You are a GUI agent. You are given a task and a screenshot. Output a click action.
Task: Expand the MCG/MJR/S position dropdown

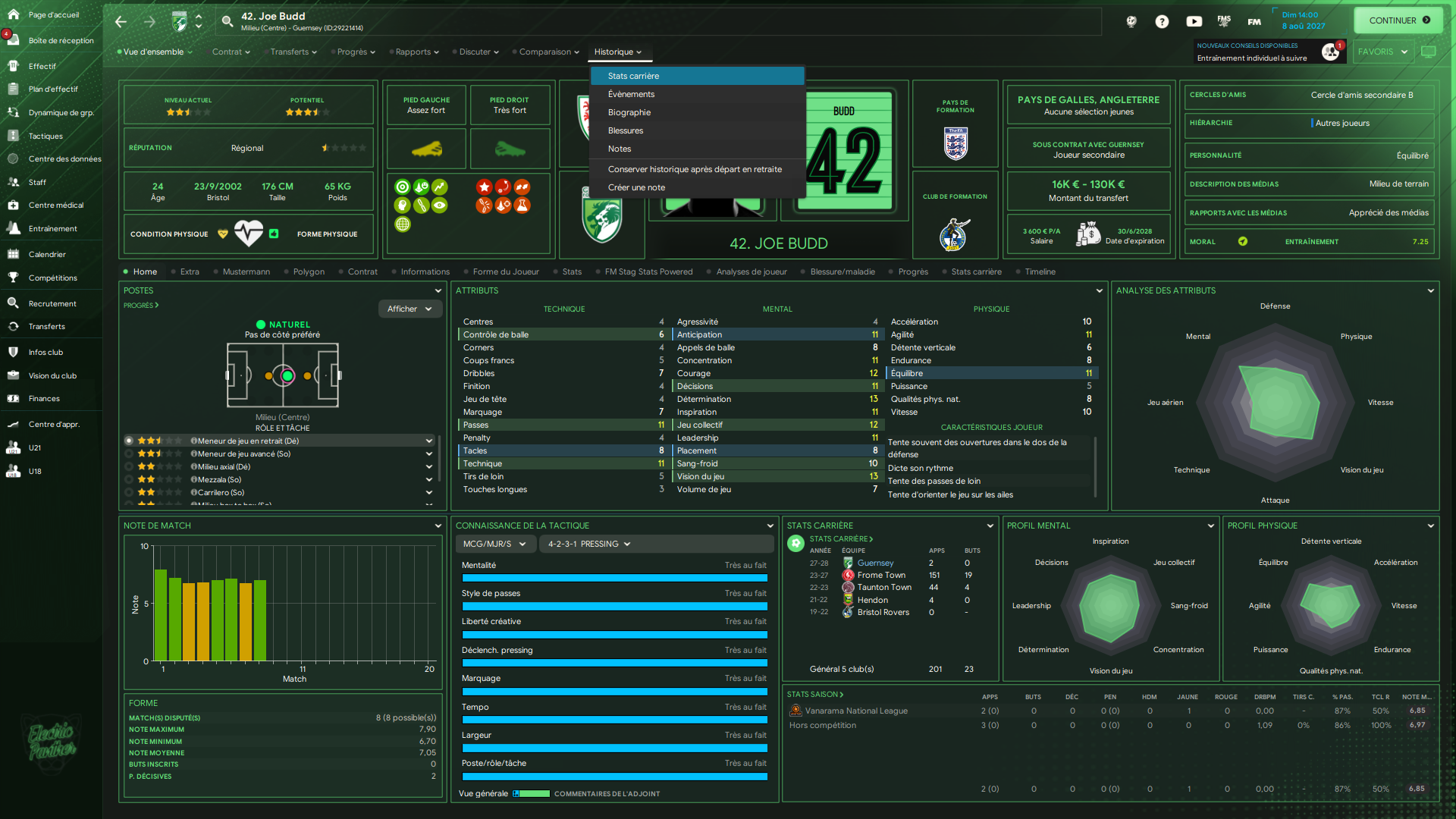494,544
